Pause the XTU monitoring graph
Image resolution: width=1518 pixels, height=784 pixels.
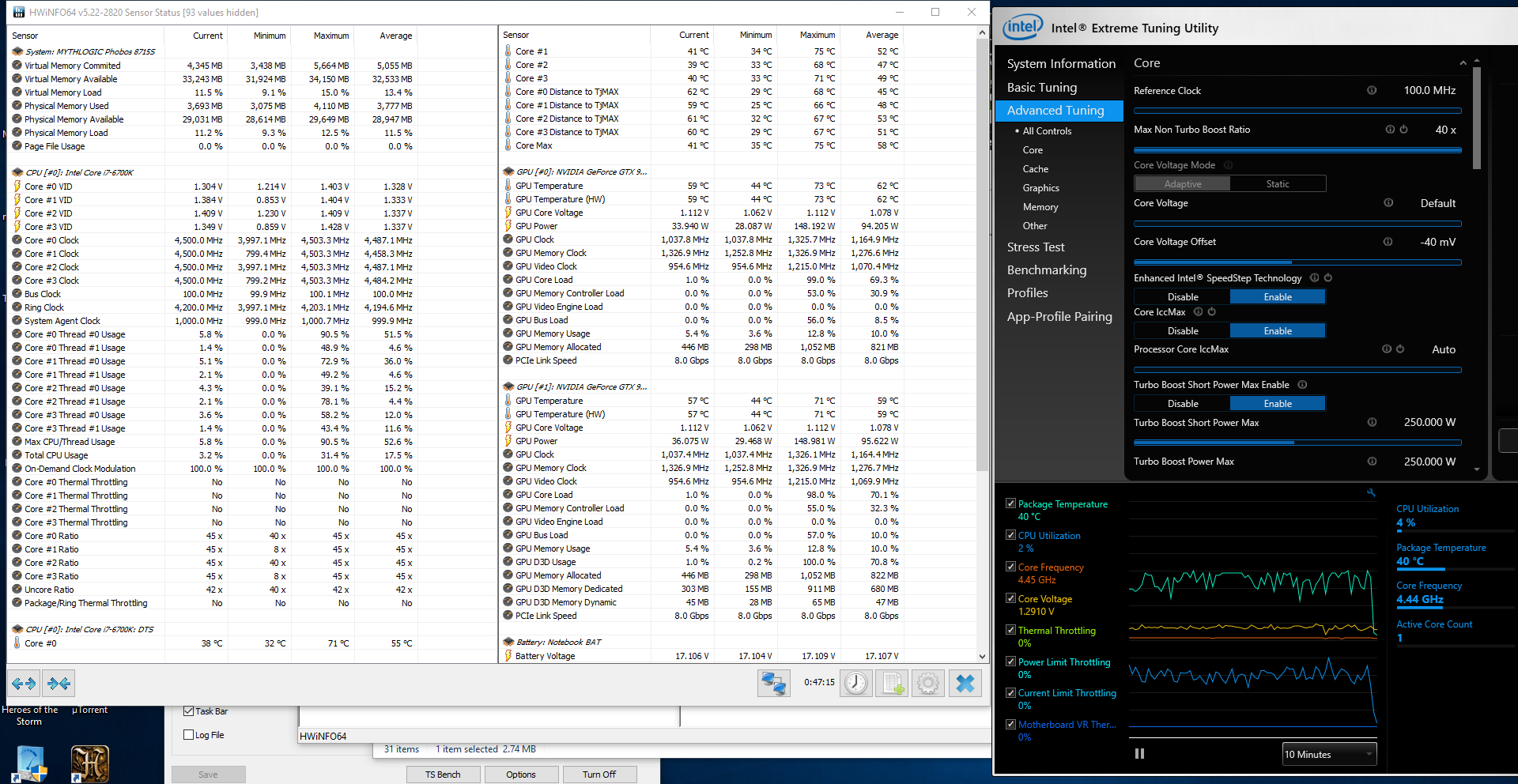(1139, 754)
